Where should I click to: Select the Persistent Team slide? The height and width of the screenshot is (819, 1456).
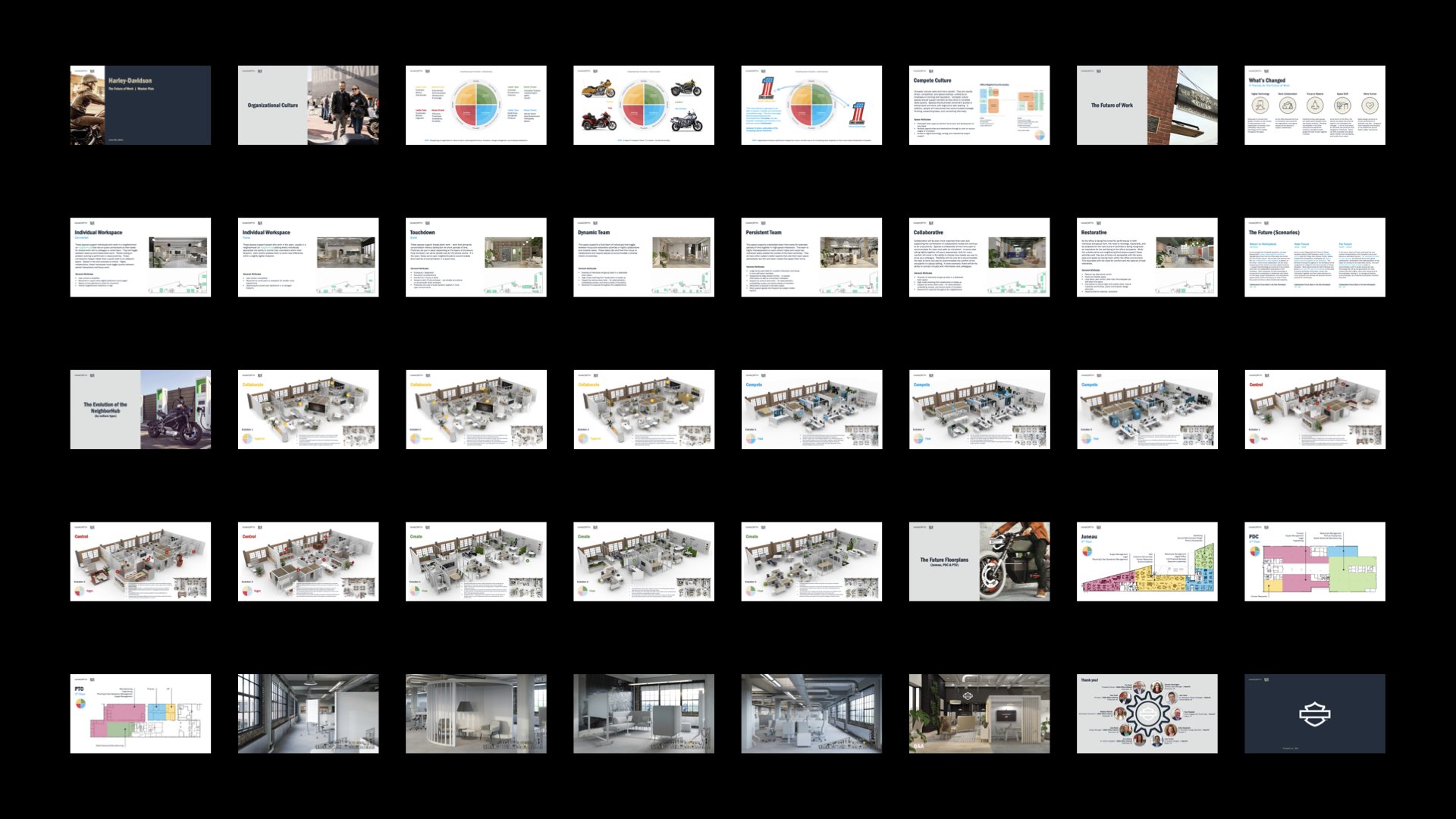[811, 257]
